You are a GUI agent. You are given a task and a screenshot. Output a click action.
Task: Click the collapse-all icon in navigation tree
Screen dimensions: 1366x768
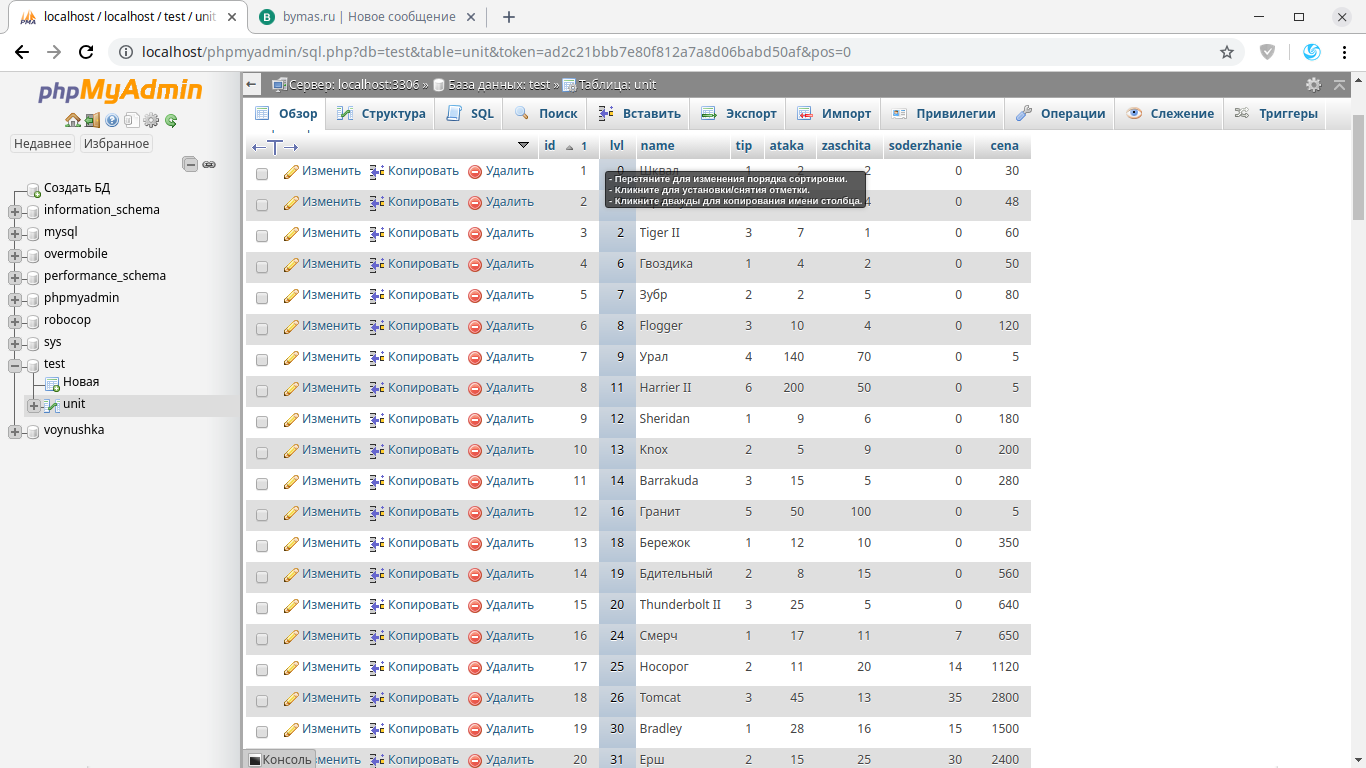[x=190, y=164]
